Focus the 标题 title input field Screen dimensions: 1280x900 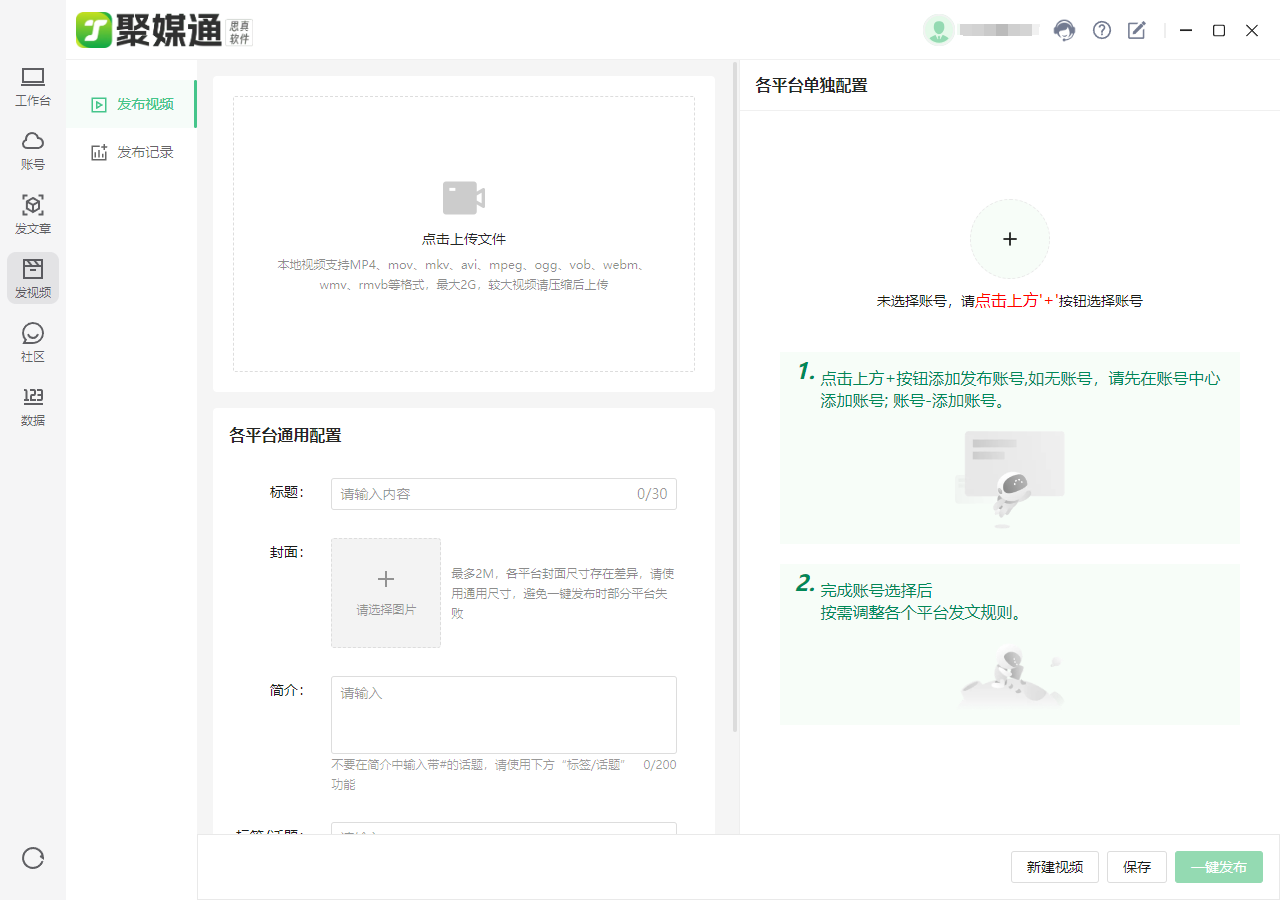coord(504,494)
